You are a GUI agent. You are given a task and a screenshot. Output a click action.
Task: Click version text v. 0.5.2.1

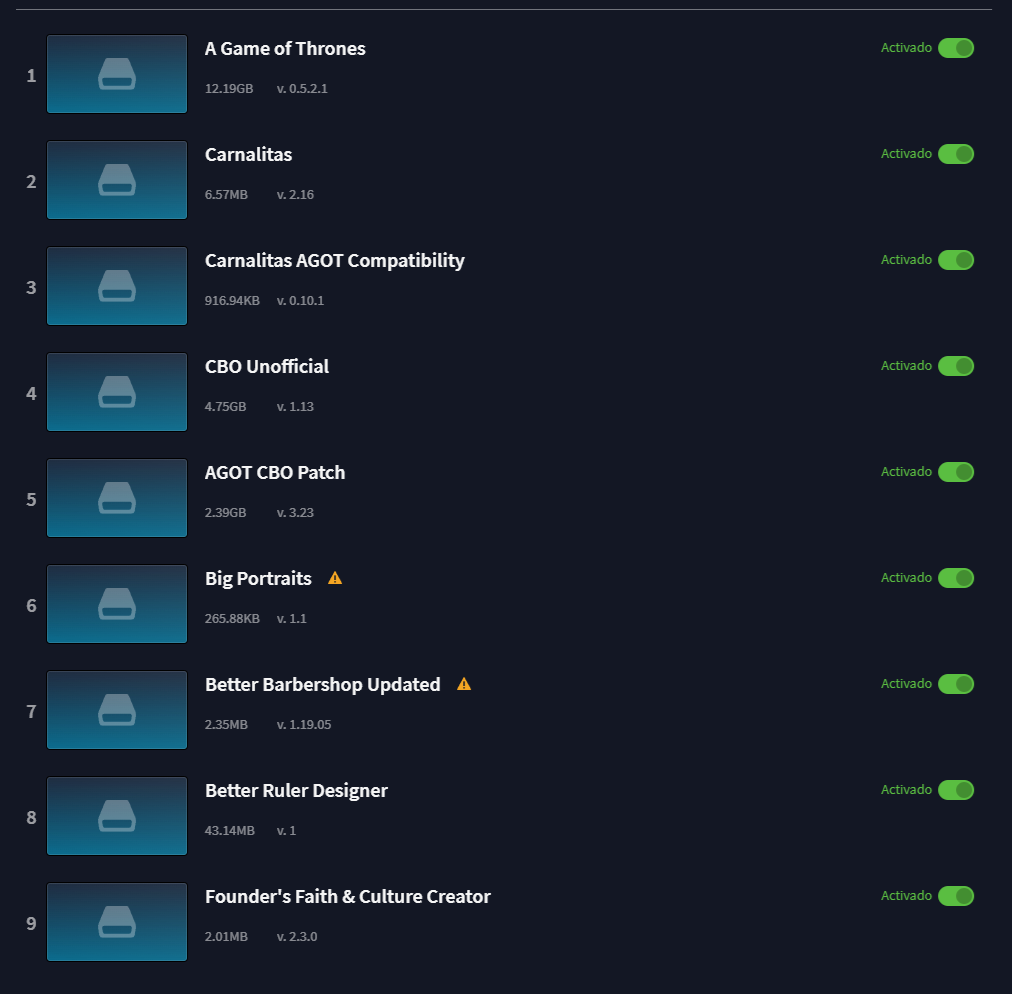pos(302,88)
